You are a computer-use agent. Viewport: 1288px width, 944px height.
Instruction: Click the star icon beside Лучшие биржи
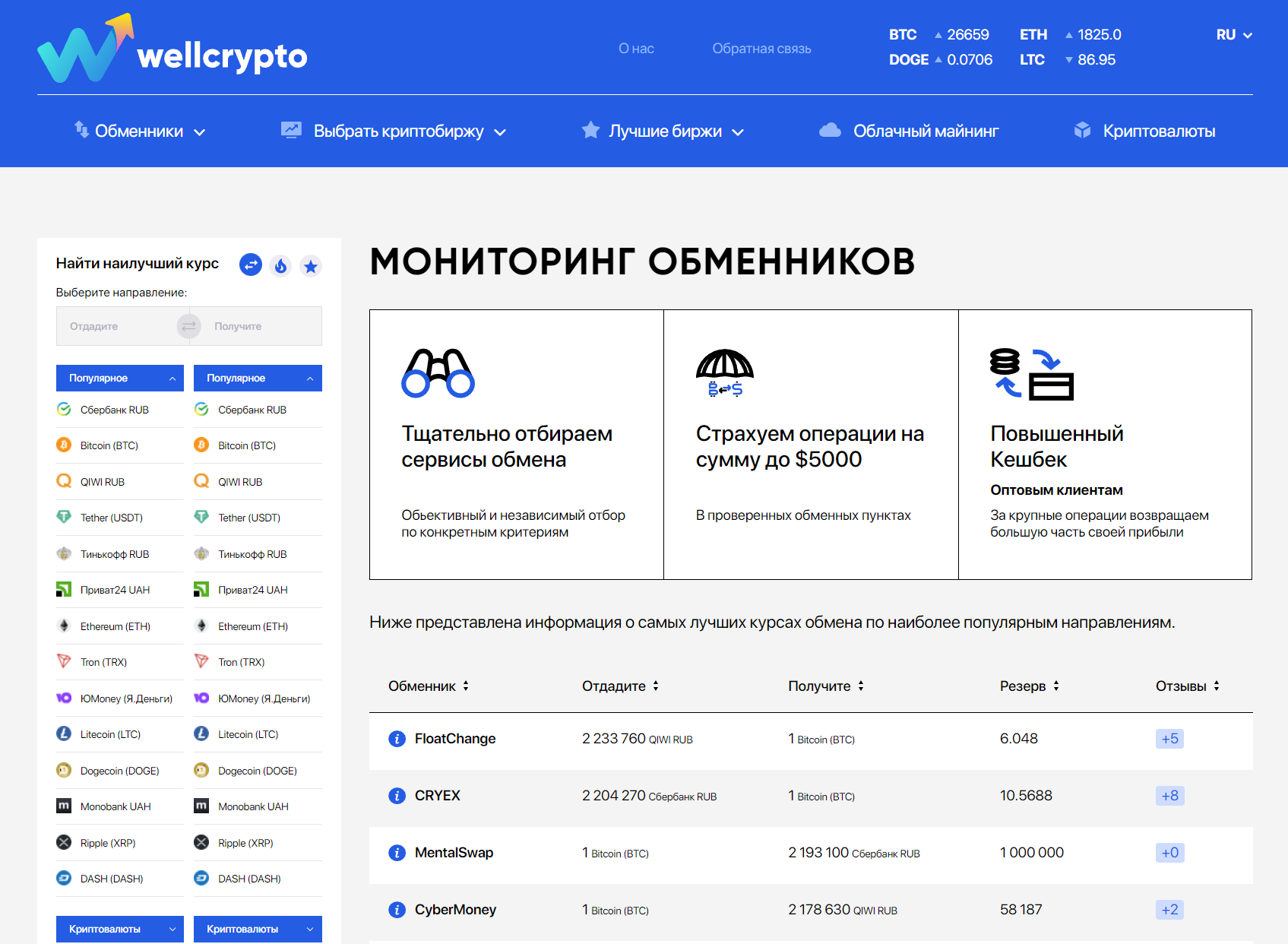(x=590, y=130)
